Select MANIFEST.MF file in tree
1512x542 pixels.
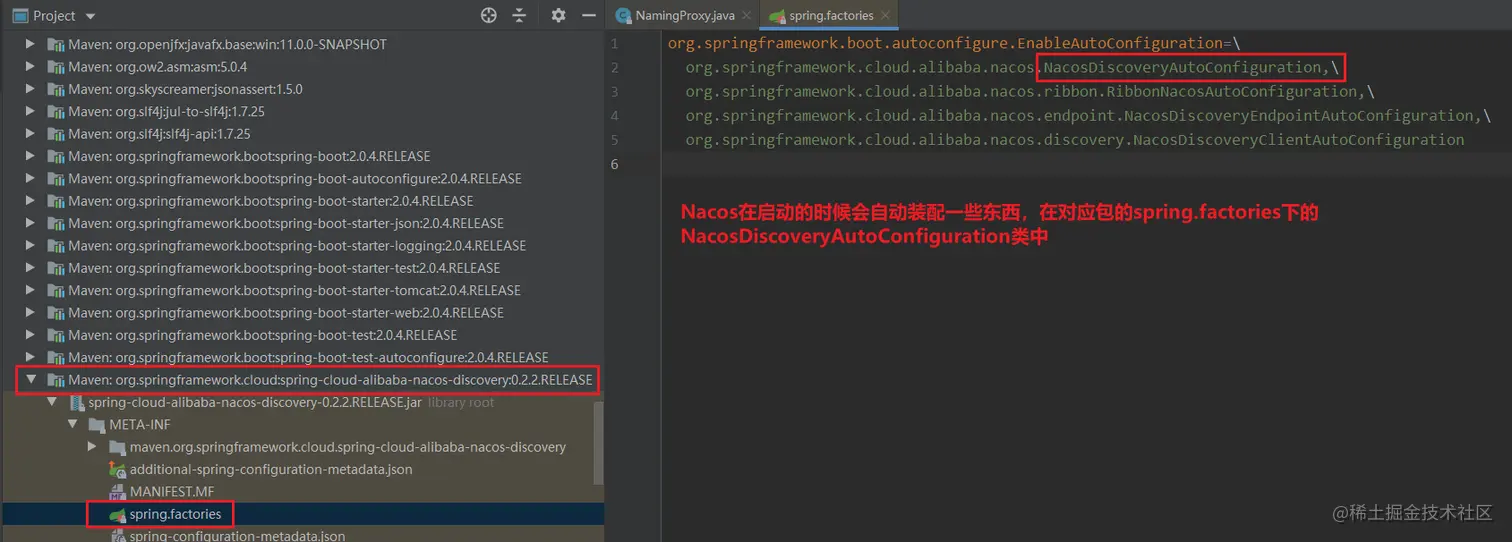172,492
